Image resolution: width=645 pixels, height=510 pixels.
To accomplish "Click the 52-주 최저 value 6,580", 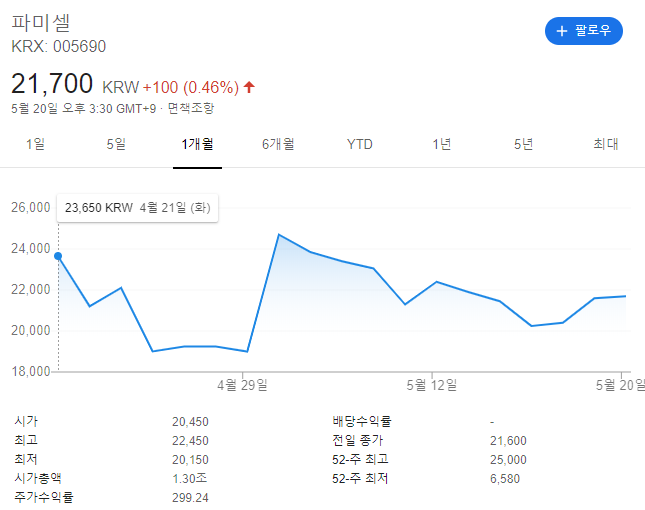I will [505, 479].
